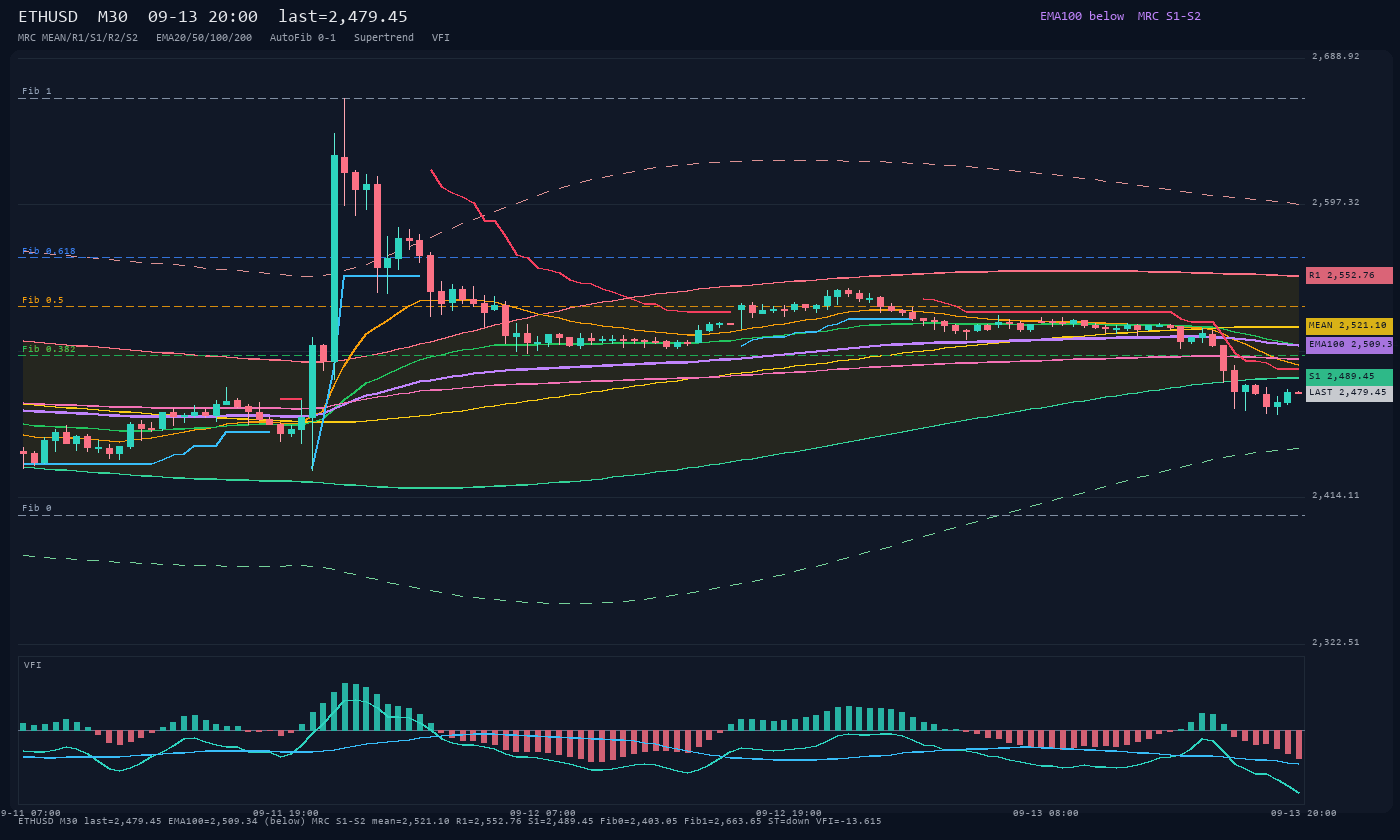Click the 'Fib 0' level label
The image size is (1400, 840).
point(37,508)
